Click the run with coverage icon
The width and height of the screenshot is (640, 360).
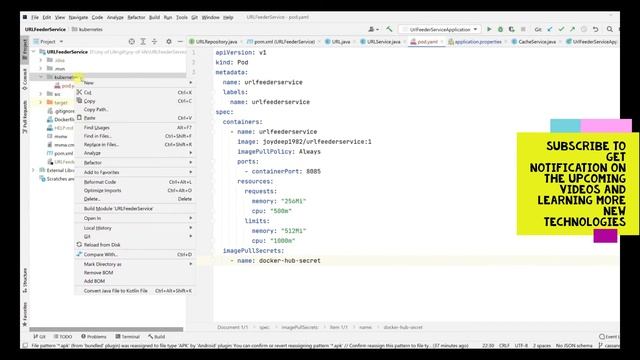511,29
